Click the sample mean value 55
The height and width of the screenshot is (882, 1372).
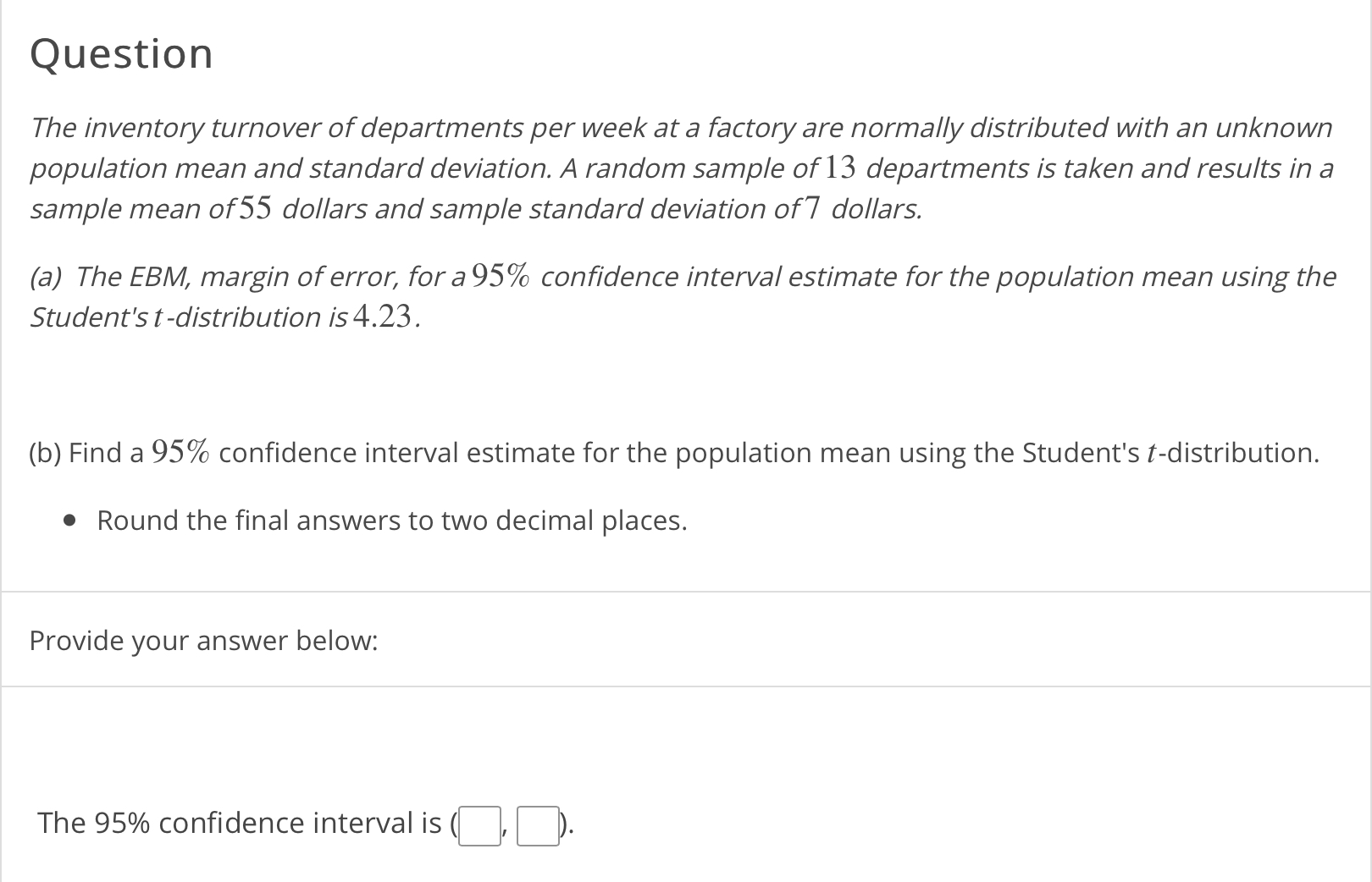coord(255,208)
